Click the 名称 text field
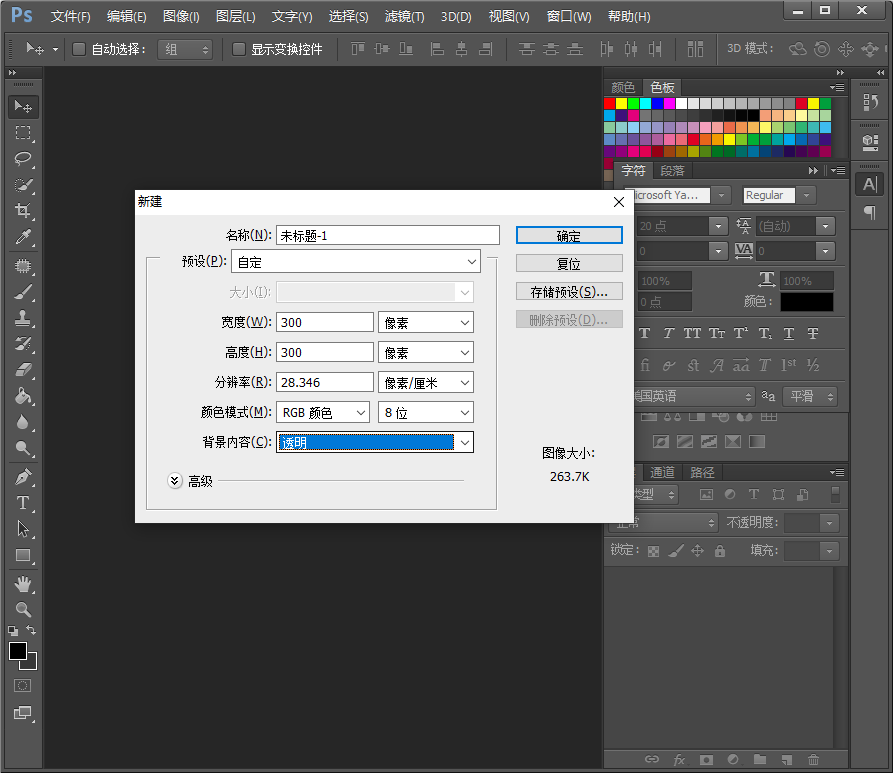This screenshot has height=773, width=893. 387,235
